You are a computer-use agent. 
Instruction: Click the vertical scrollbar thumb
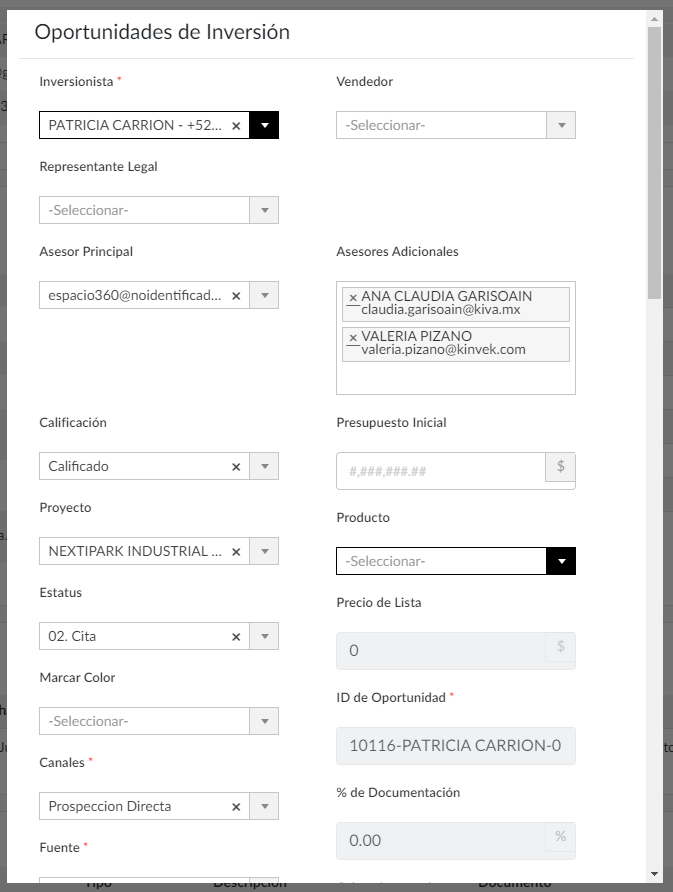coord(654,163)
